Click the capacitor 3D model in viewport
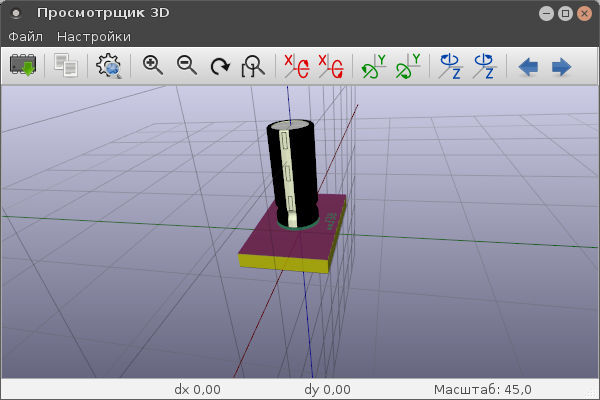 point(293,174)
